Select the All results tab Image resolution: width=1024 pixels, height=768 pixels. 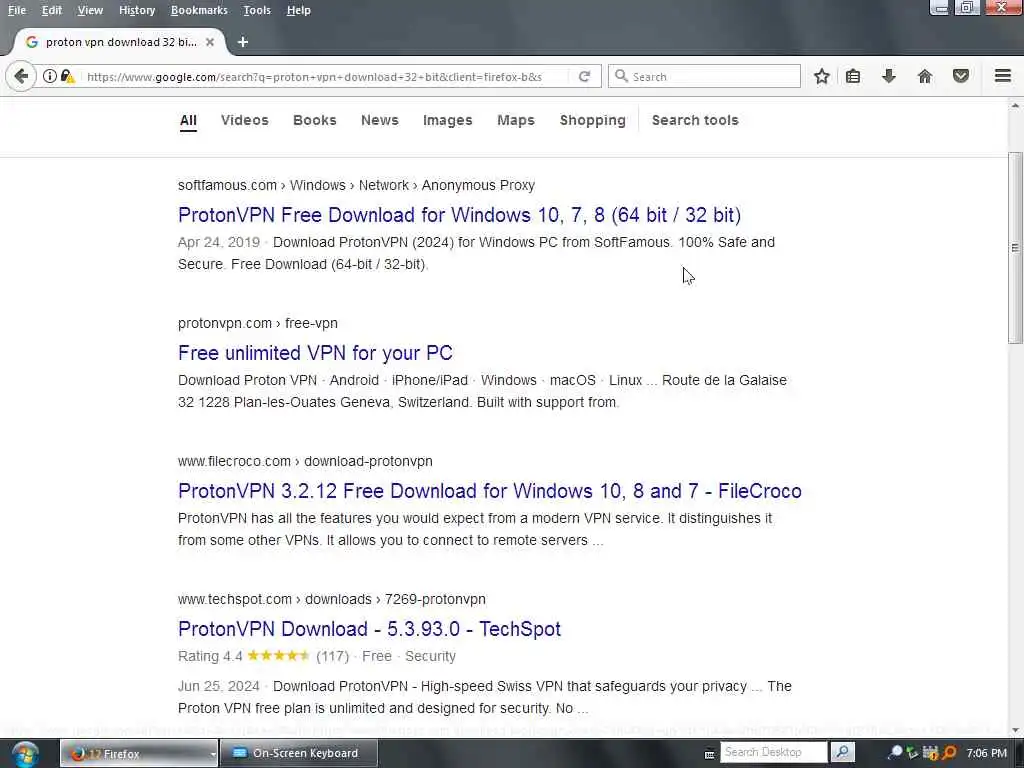coord(188,120)
